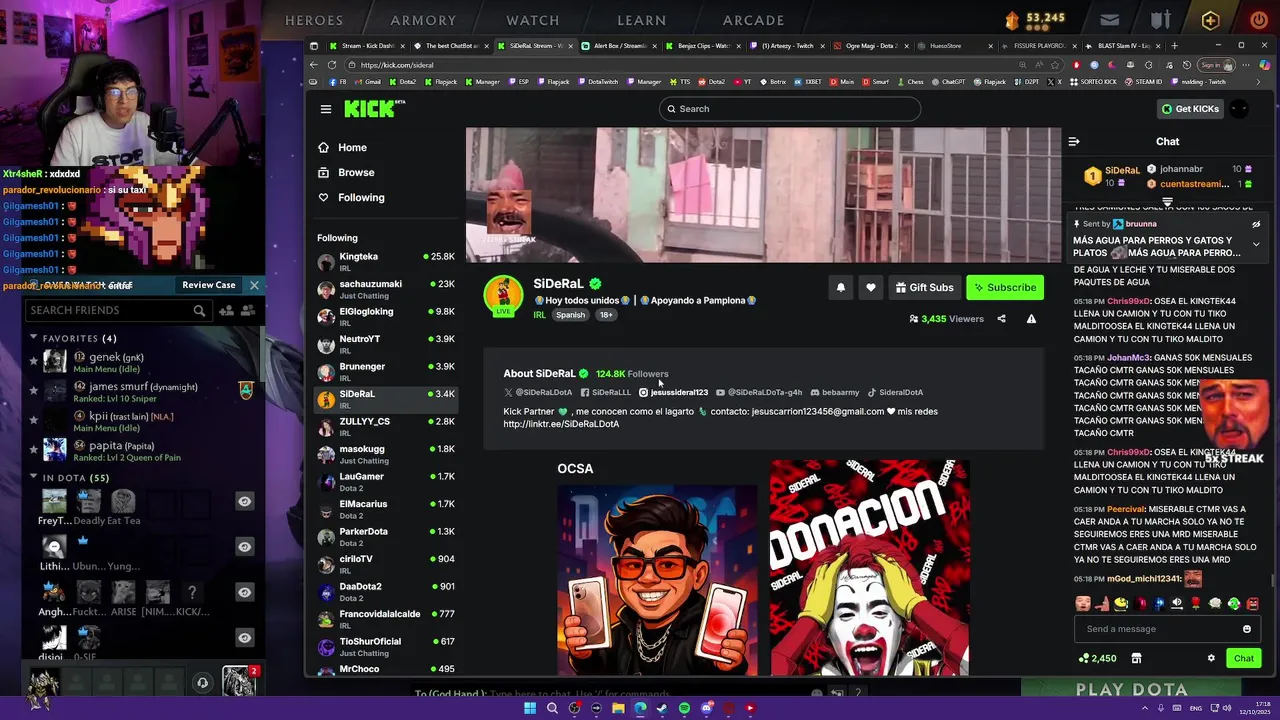
Task: Open Windows Start menu
Action: (530, 708)
